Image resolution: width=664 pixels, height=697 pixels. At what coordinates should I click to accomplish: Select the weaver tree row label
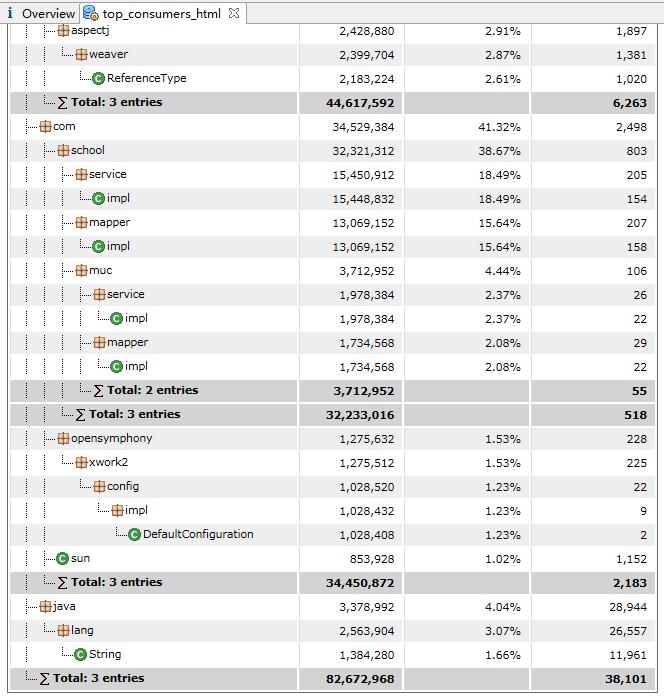coord(108,54)
